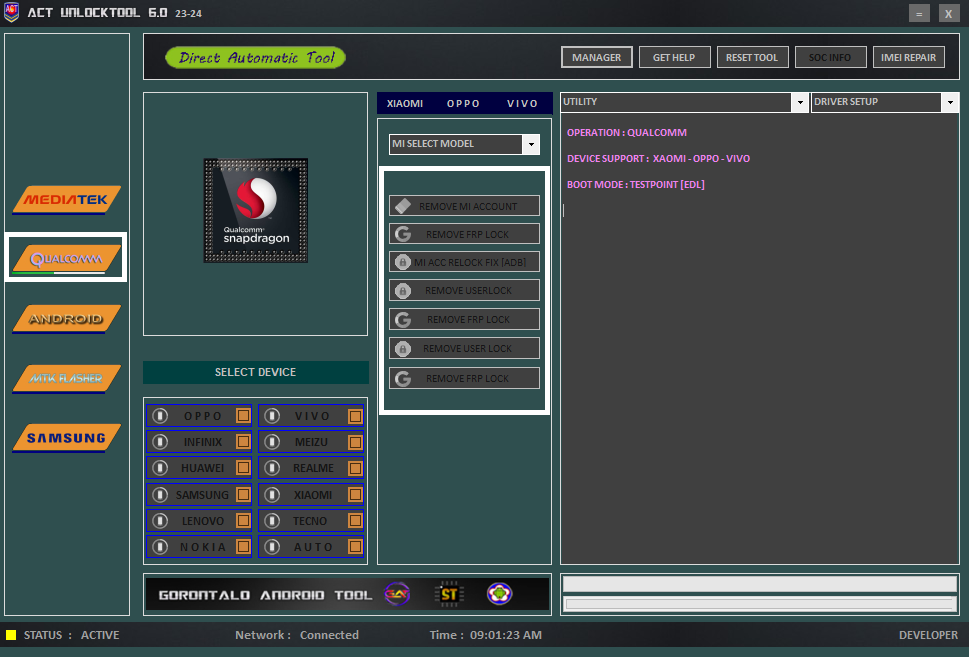
Task: Click the ACT shield logo in title bar
Action: pos(11,12)
